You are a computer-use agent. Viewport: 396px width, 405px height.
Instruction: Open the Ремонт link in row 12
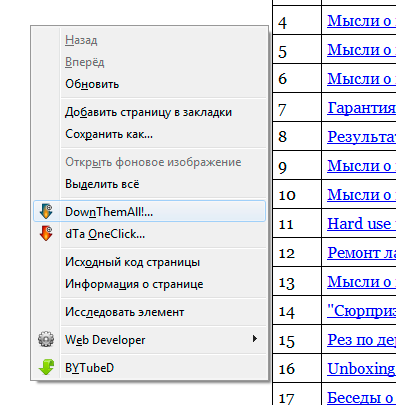click(x=361, y=253)
